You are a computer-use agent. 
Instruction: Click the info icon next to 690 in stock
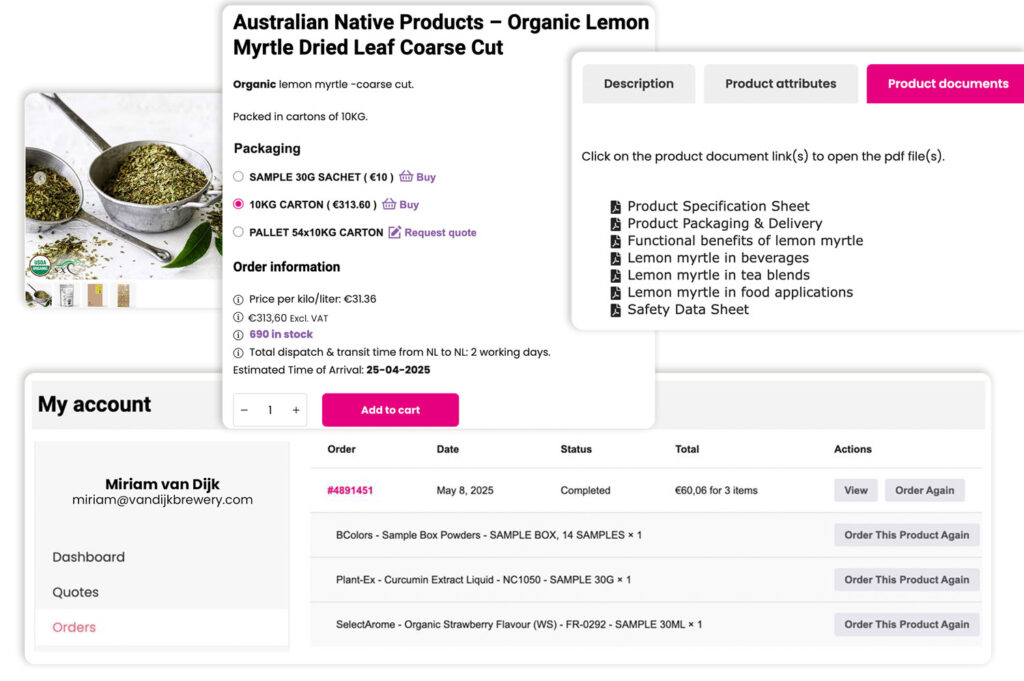tap(238, 334)
